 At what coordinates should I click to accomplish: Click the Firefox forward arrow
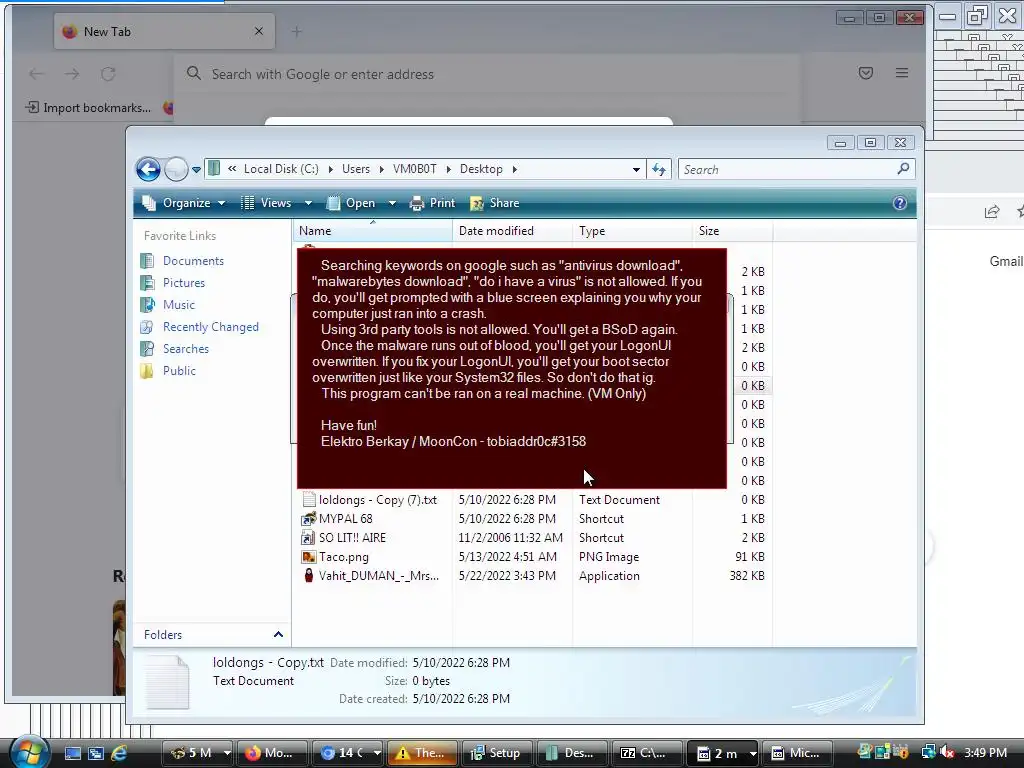pyautogui.click(x=72, y=74)
